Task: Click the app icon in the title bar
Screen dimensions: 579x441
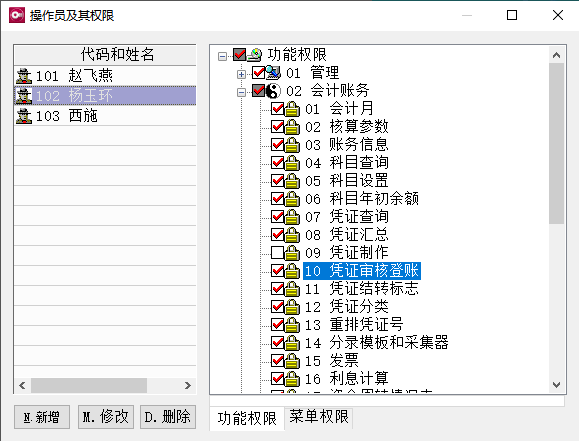Action: point(17,15)
